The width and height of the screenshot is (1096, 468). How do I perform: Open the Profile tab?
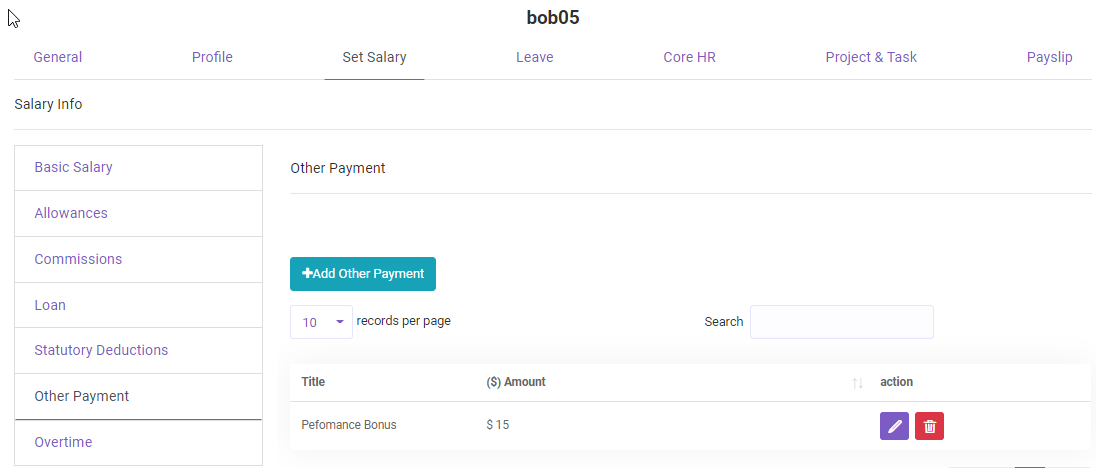212,57
